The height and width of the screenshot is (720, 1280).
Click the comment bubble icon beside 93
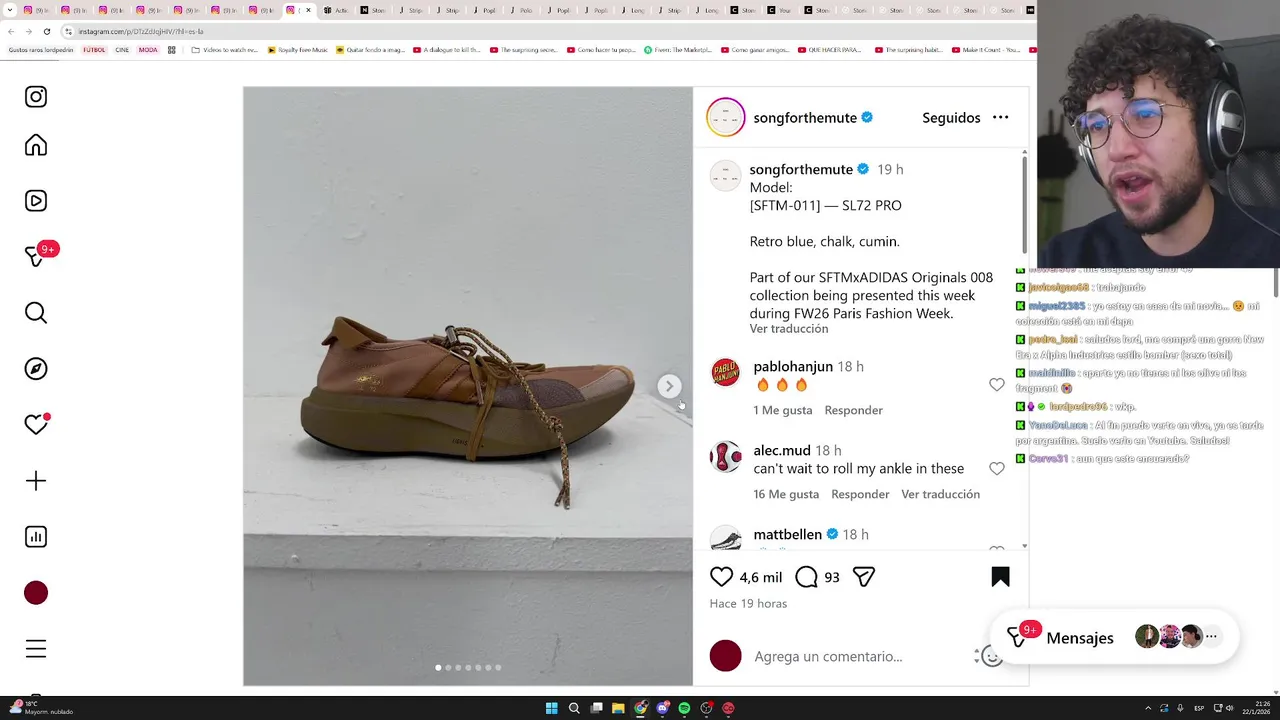[x=806, y=577]
